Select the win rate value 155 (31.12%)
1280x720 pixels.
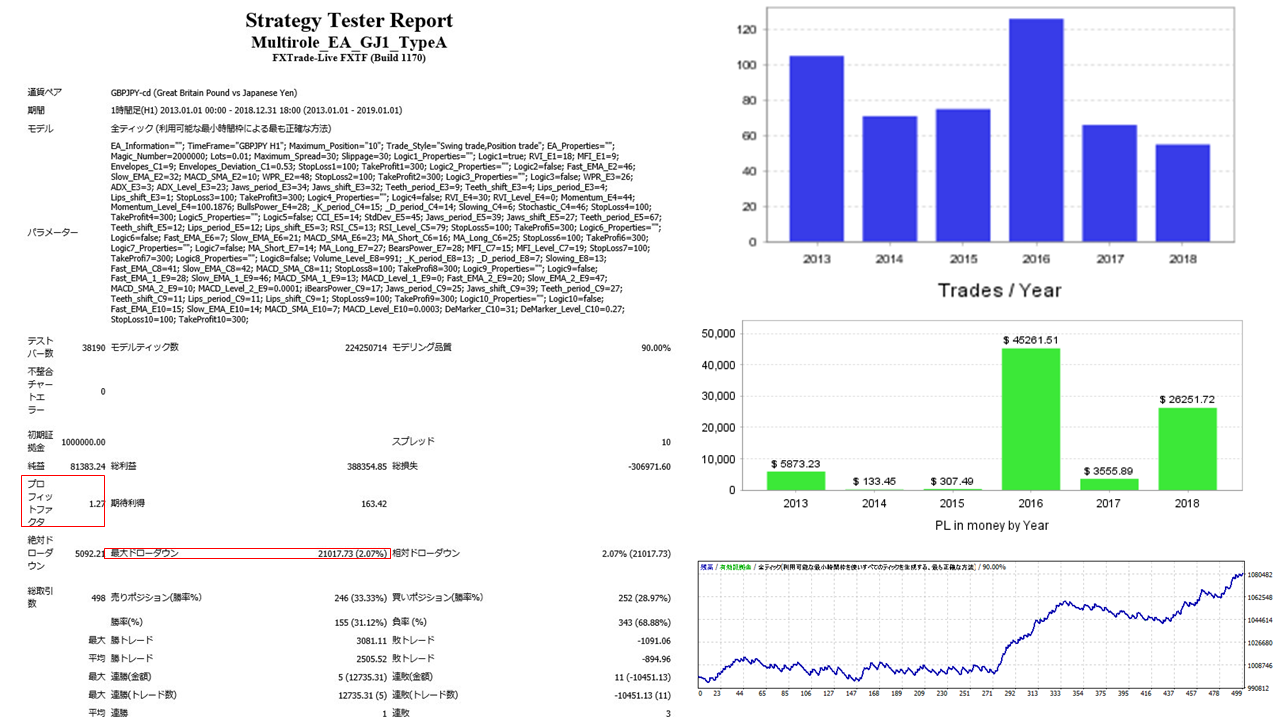[361, 622]
